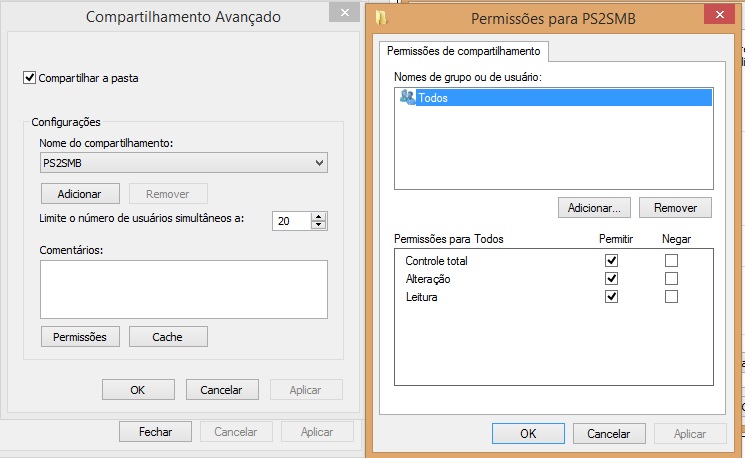Open the PS2SMB share name dropdown

click(320, 162)
